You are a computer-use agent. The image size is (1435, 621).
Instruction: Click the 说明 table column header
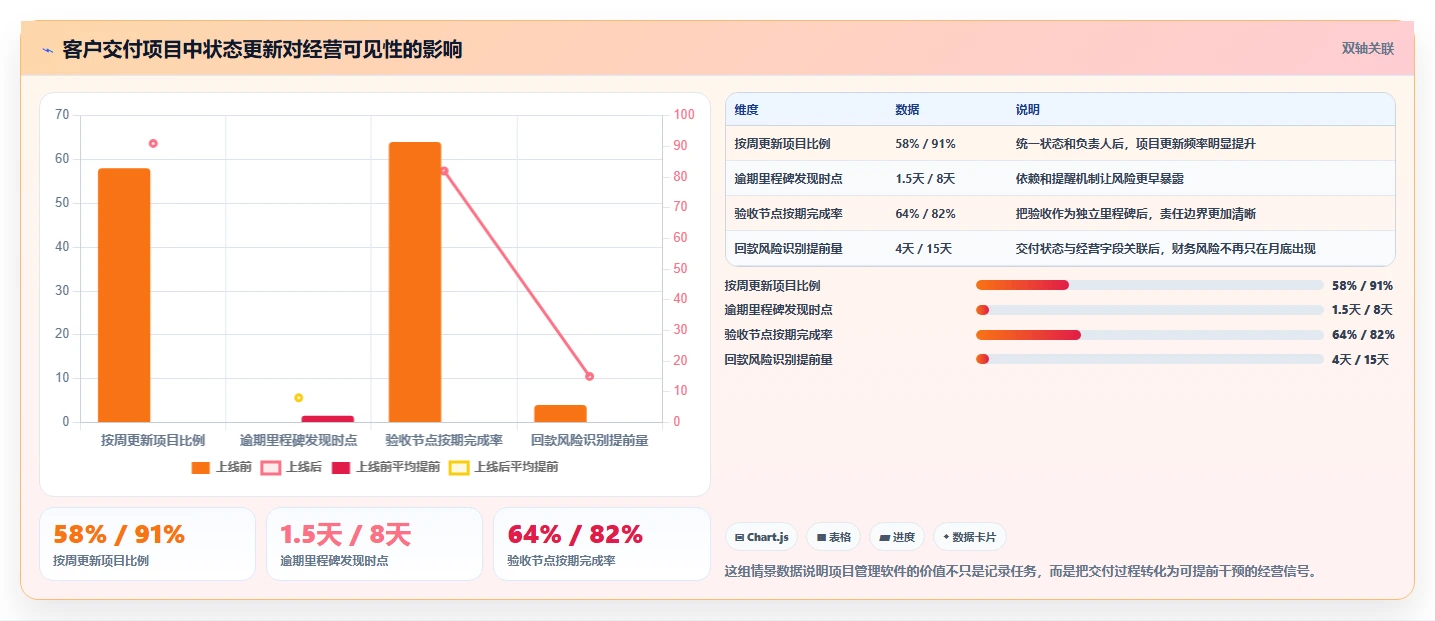point(1027,110)
